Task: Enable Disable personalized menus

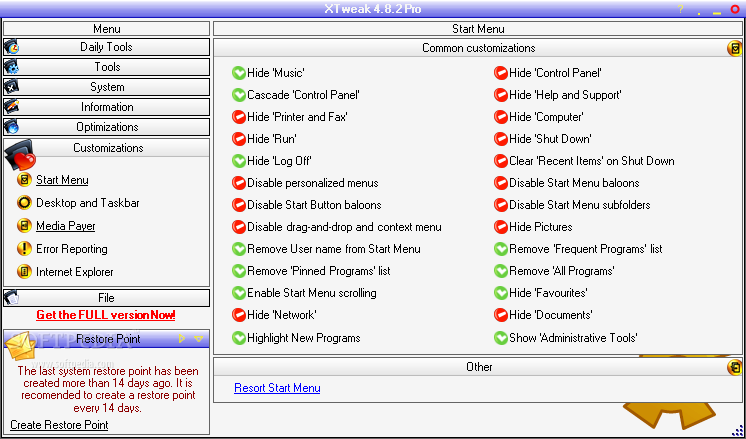Action: (238, 183)
